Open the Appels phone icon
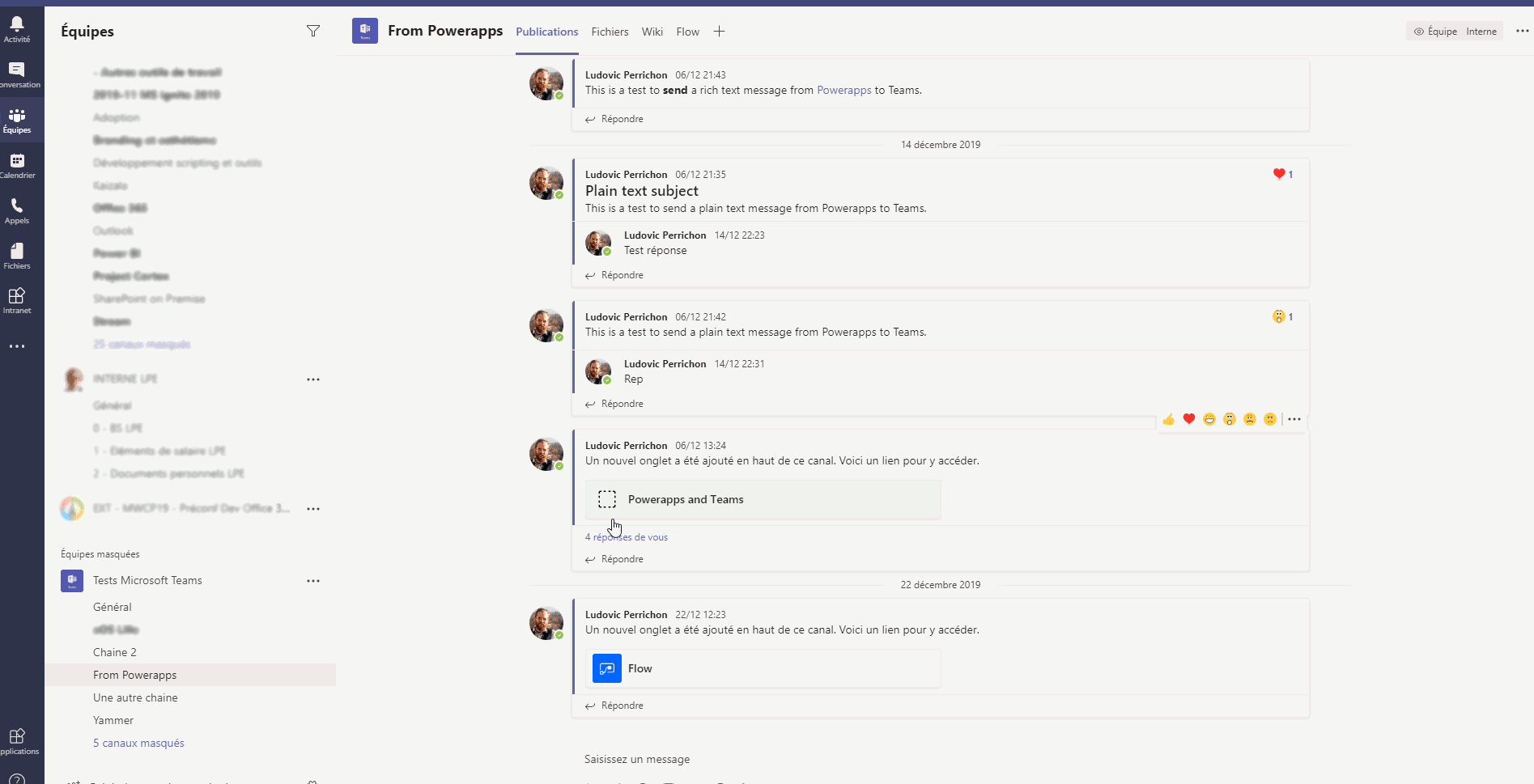 (17, 210)
